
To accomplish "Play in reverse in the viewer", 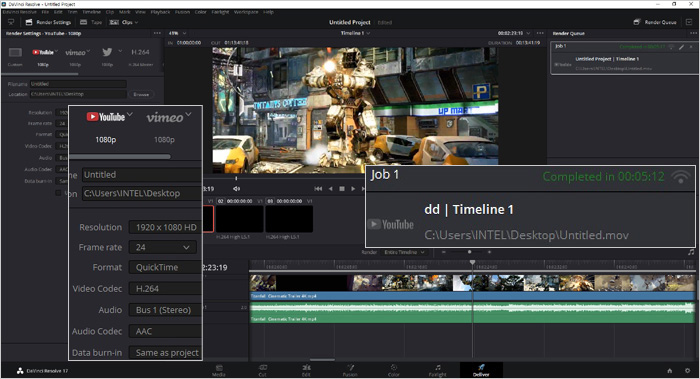I will 330,189.
